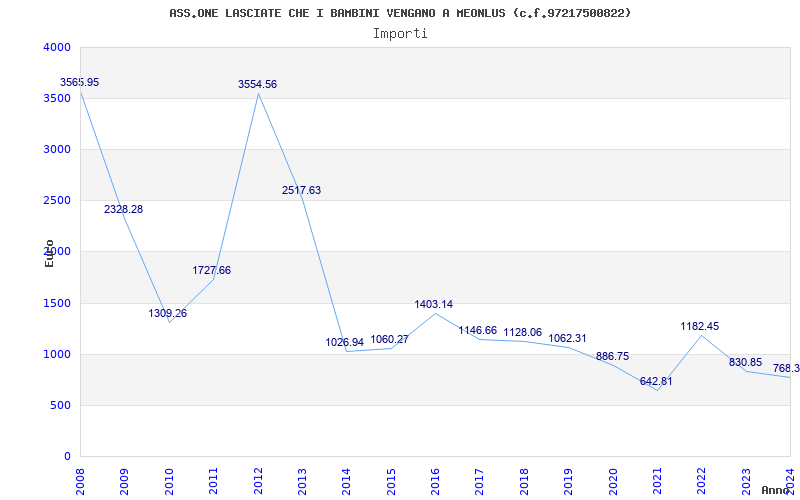
Task: Click the x-axis year 2013
Action: click(x=302, y=481)
